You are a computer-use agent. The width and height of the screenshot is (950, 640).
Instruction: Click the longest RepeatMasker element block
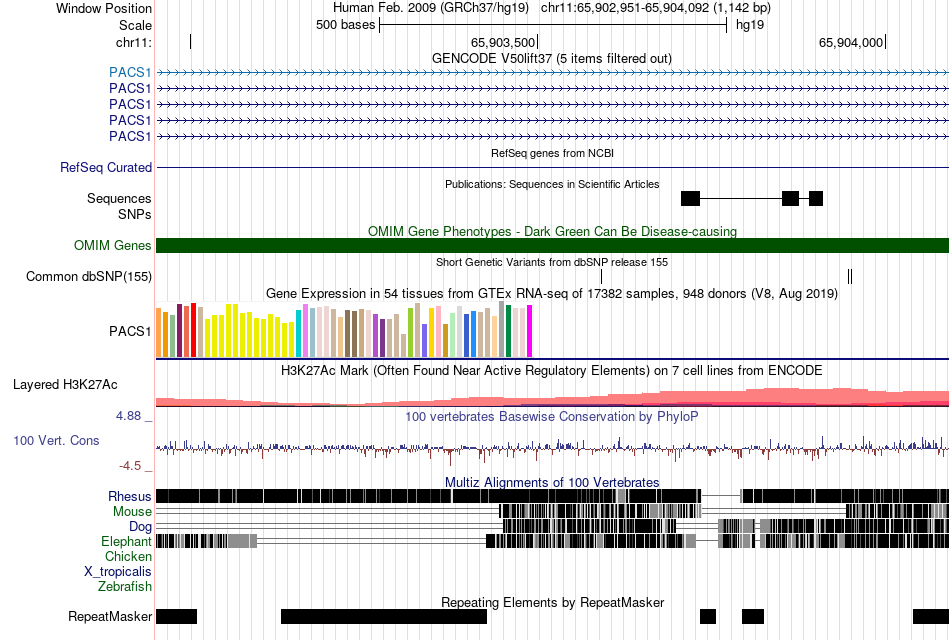(384, 616)
